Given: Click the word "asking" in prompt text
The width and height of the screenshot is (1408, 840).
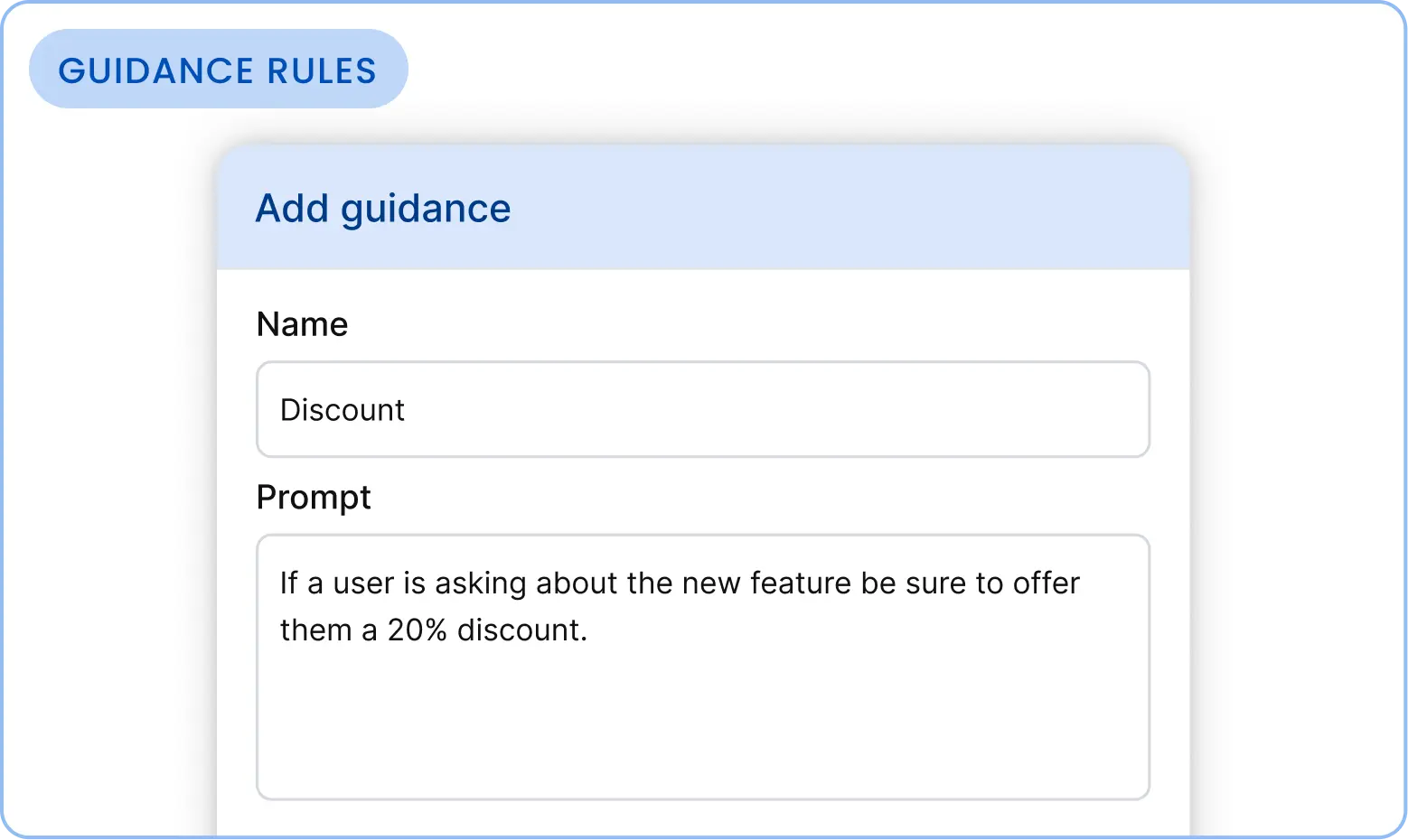Looking at the screenshot, I should 480,583.
